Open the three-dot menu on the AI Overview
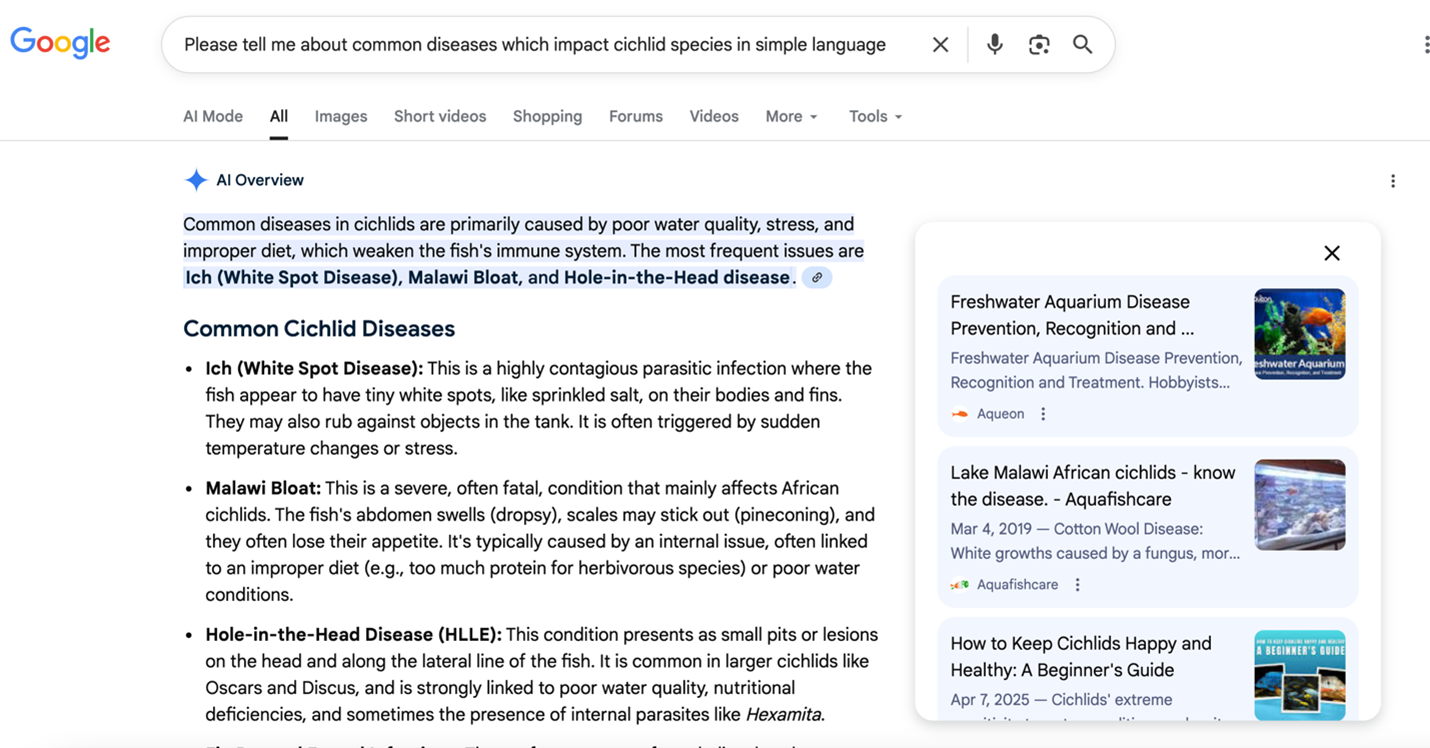Image resolution: width=1430 pixels, height=748 pixels. 1393,181
